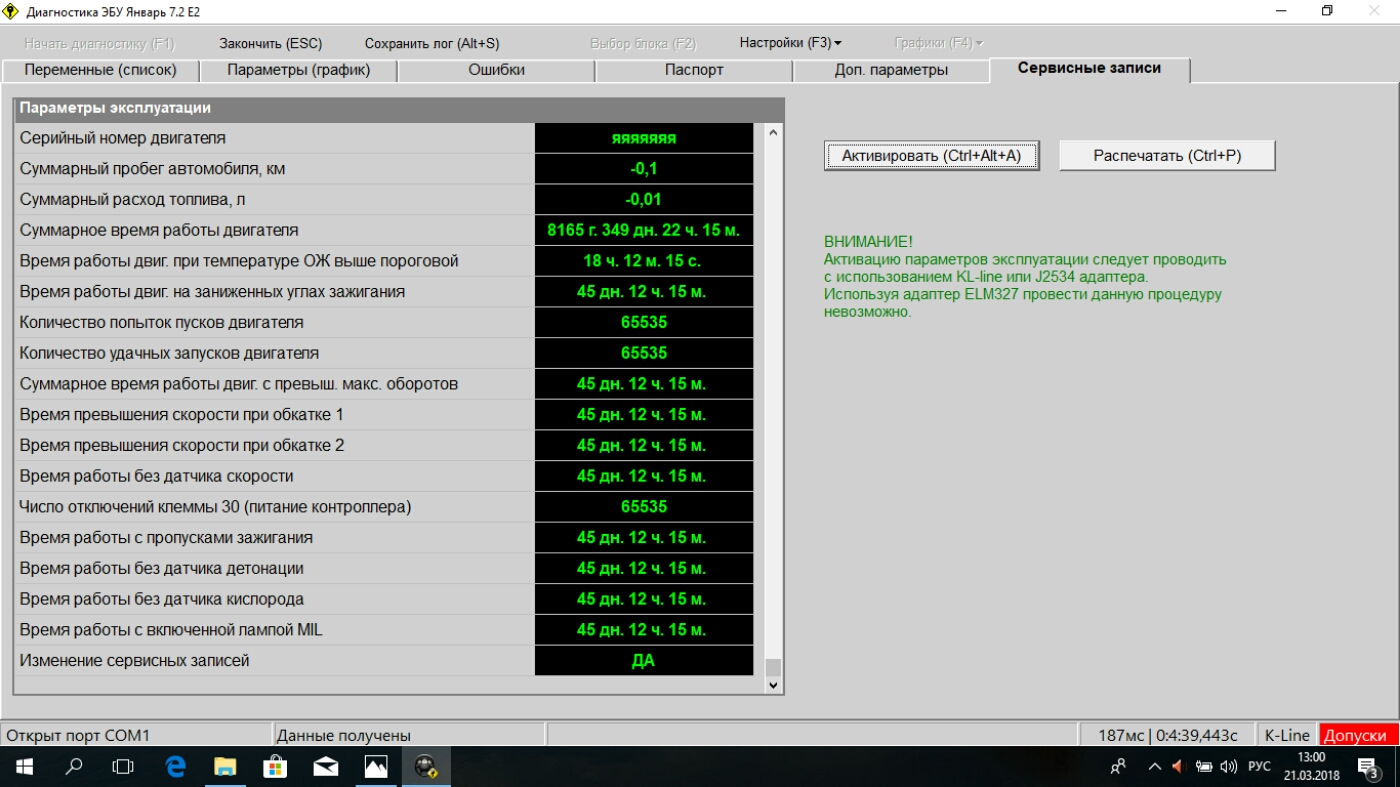Open Task View on the taskbar
The height and width of the screenshot is (787, 1400).
click(123, 767)
